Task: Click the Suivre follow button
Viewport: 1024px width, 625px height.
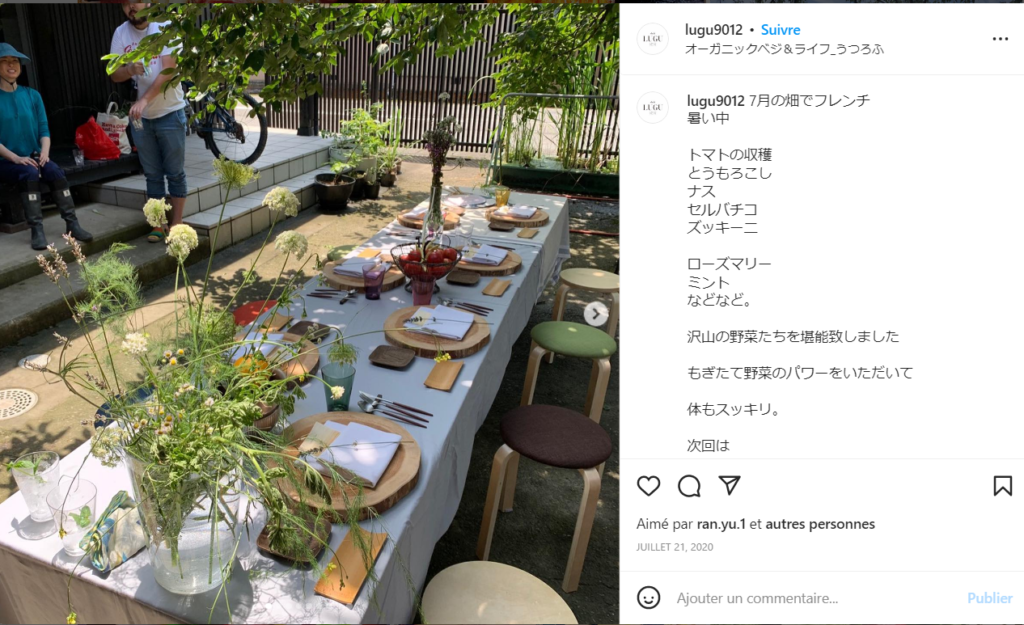Action: point(780,30)
